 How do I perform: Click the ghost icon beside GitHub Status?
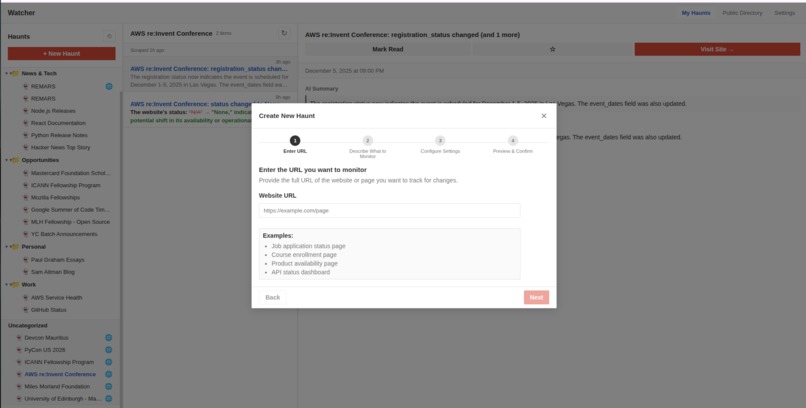pos(26,310)
